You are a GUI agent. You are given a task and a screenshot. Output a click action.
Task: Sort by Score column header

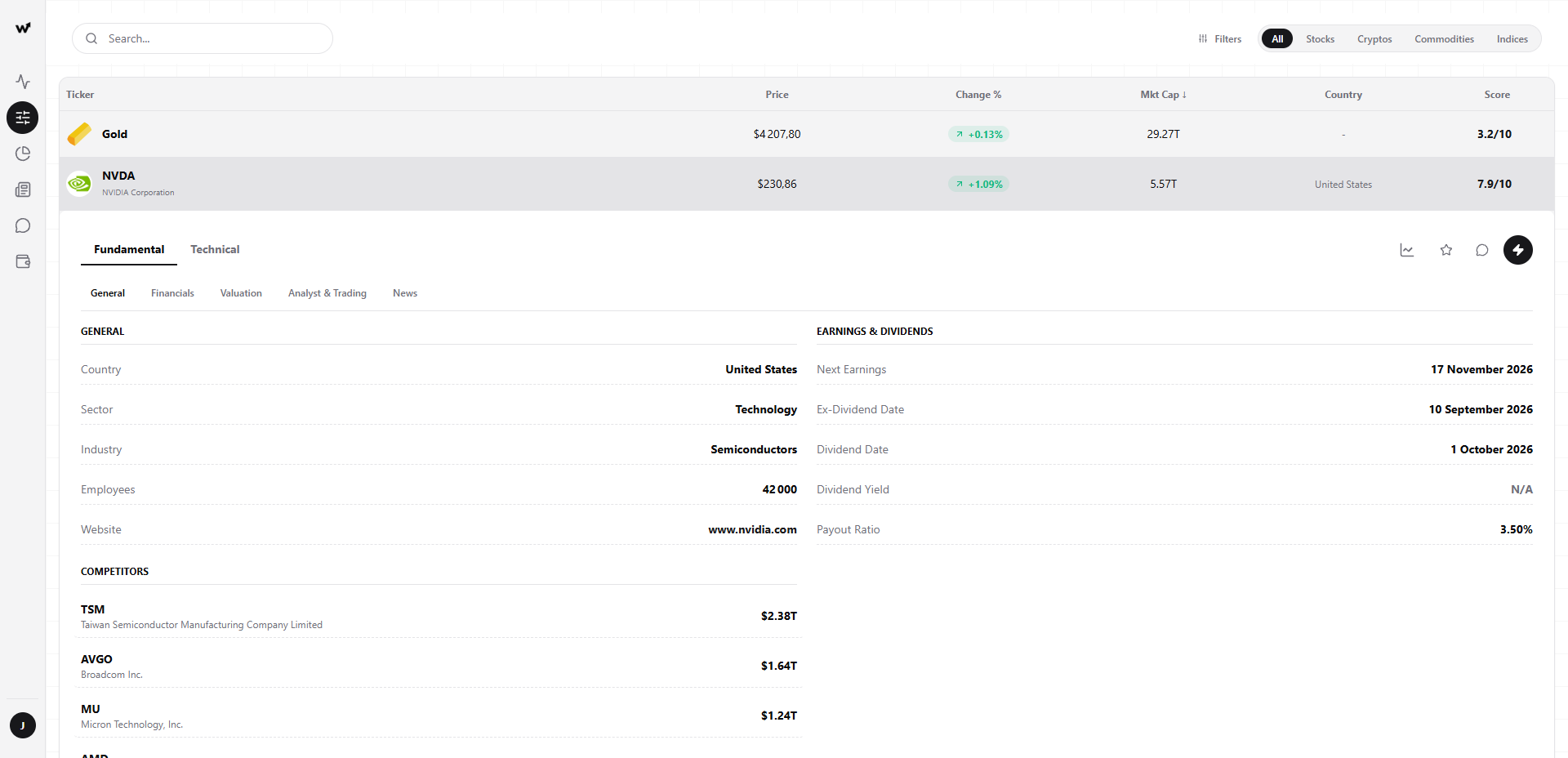point(1497,95)
